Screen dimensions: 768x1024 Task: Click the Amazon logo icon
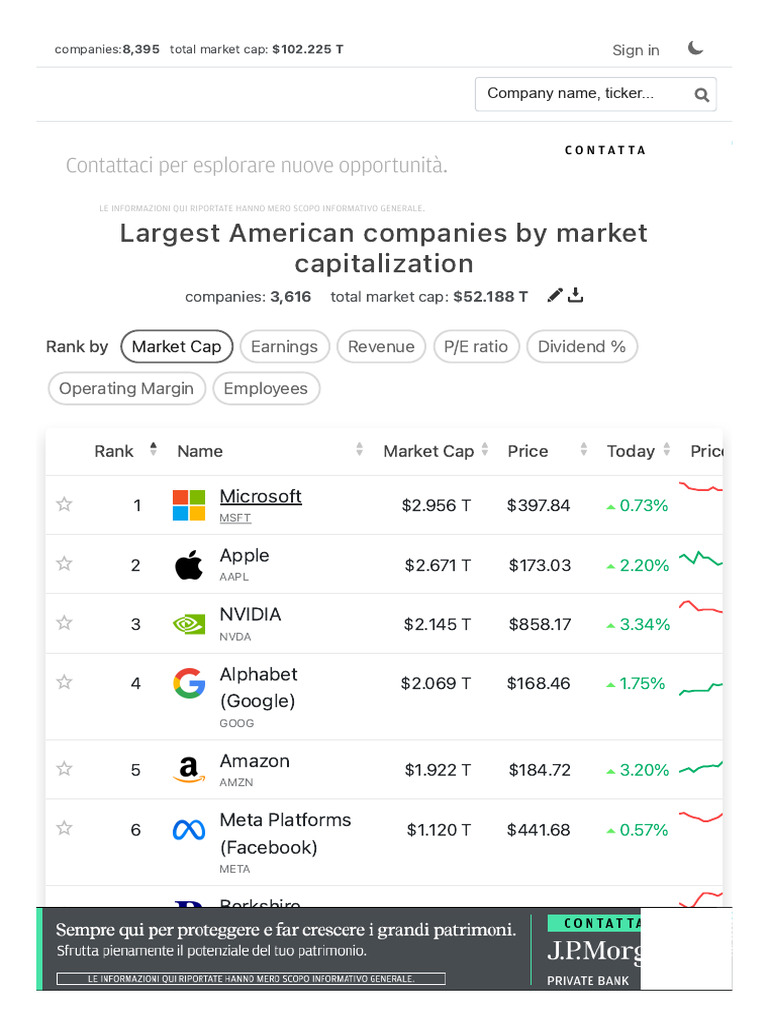189,769
